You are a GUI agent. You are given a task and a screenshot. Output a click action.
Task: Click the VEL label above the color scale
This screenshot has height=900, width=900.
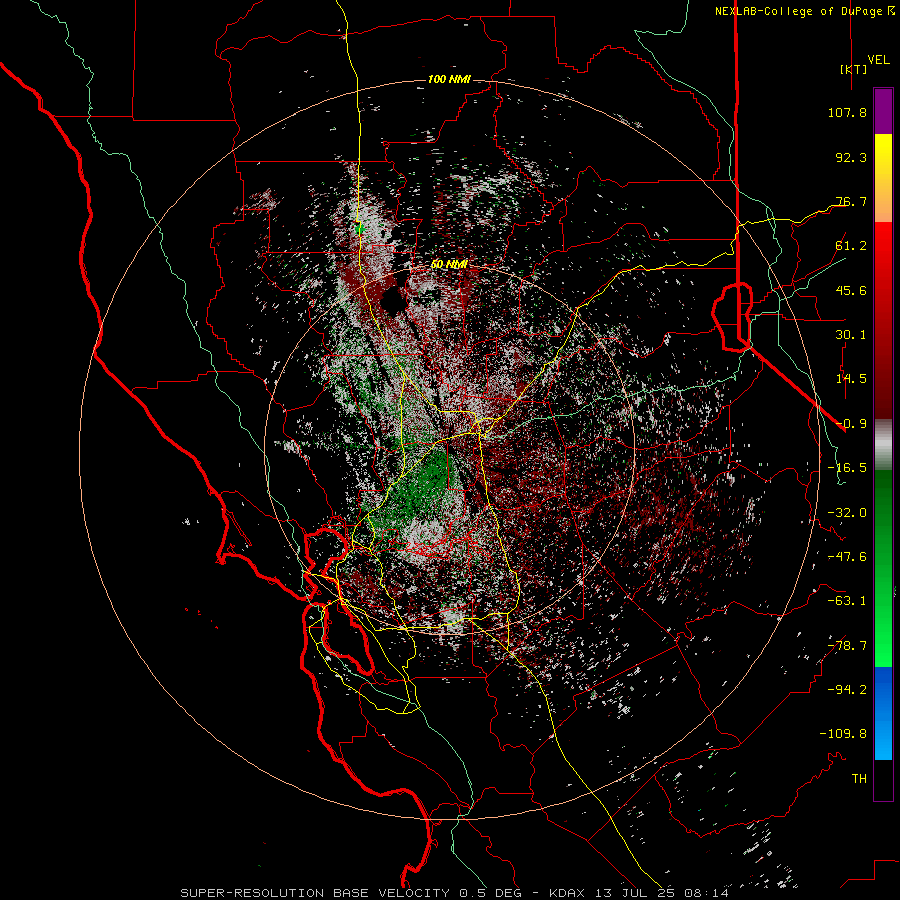878,60
